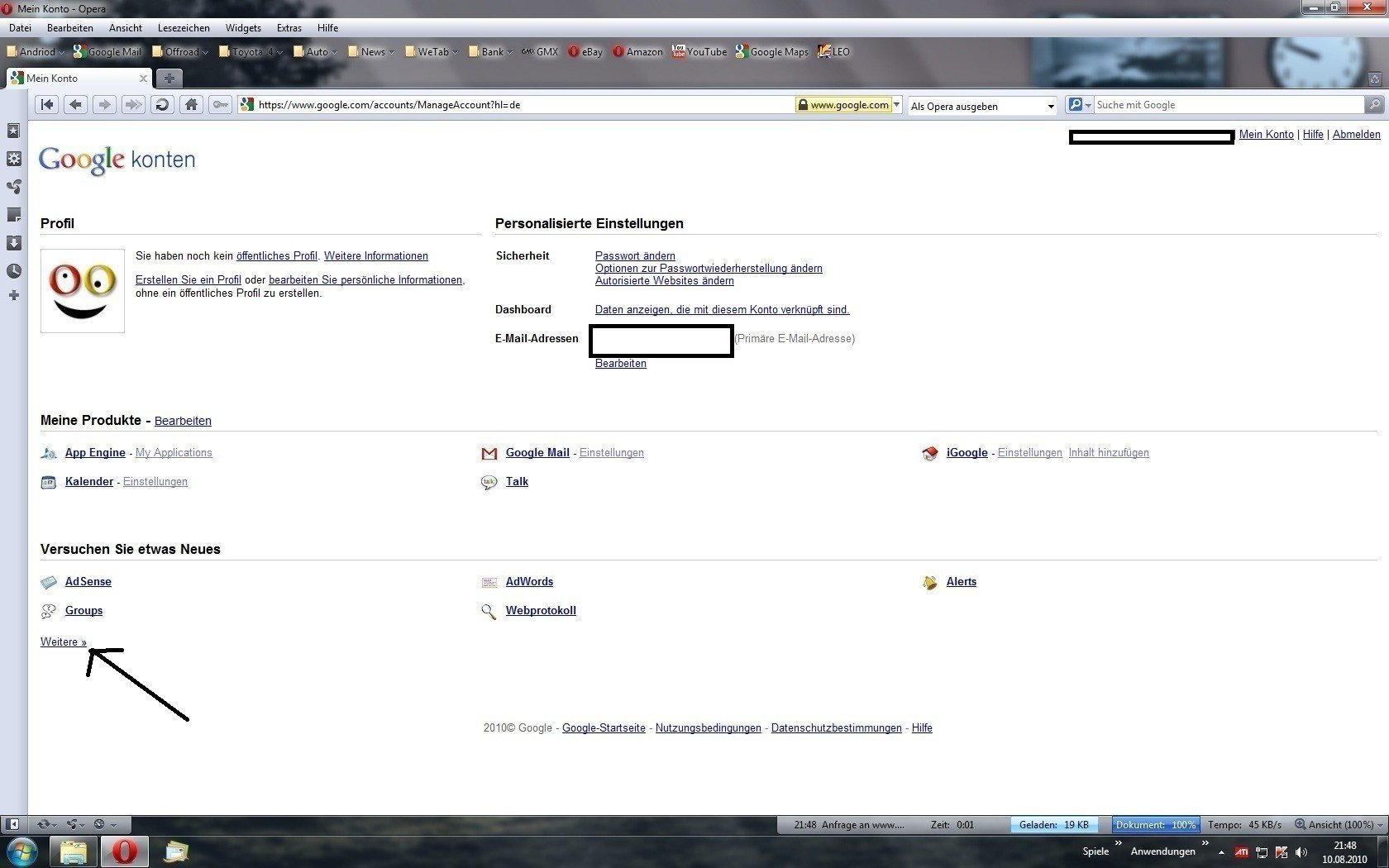Open Opera Link sync status icon
Viewport: 1389px width, 868px height.
[x=45, y=824]
